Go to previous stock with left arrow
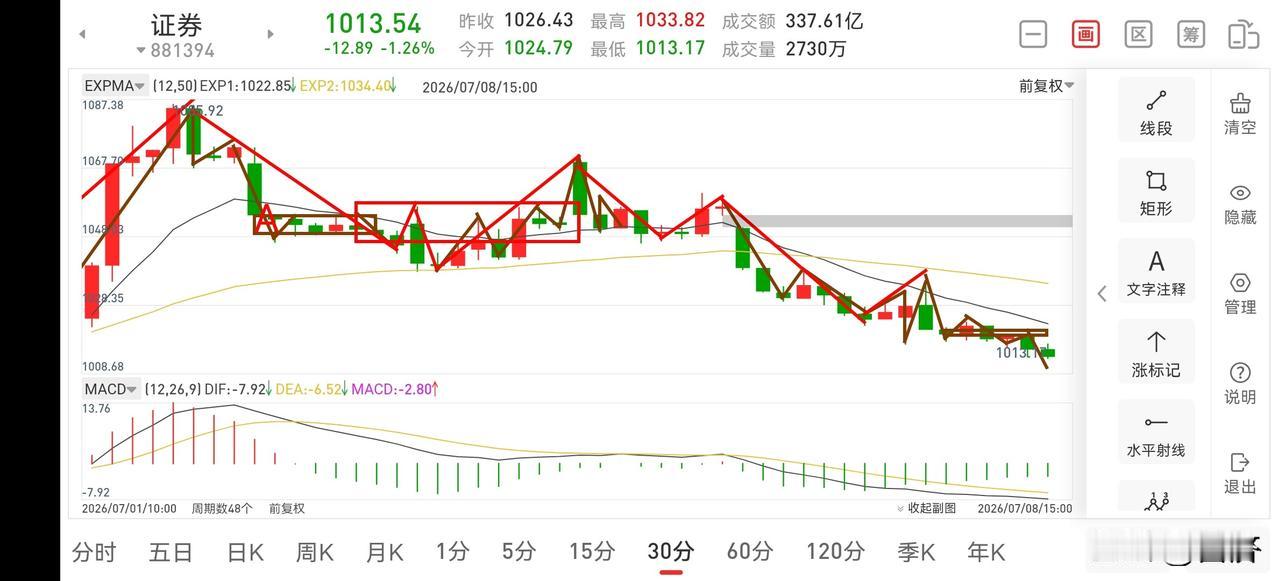Viewport: 1278px width, 581px height. click(82, 34)
